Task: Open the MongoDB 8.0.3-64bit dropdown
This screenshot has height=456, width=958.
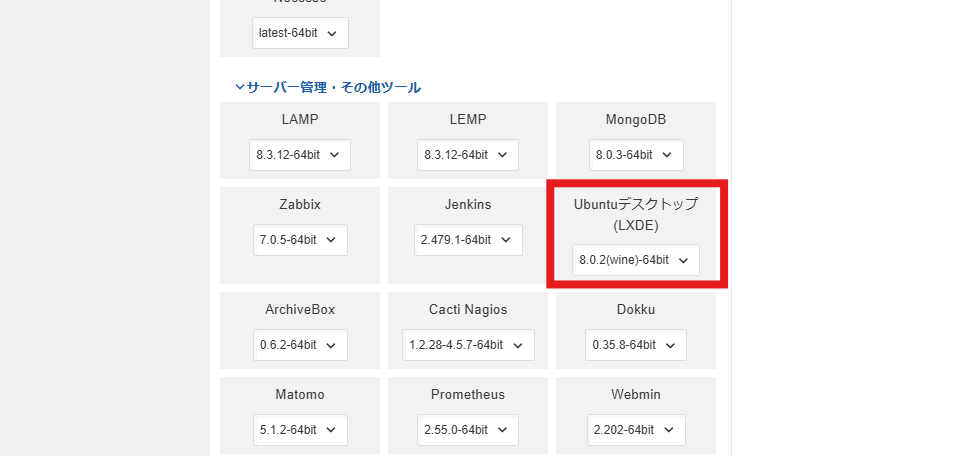Action: [x=636, y=155]
